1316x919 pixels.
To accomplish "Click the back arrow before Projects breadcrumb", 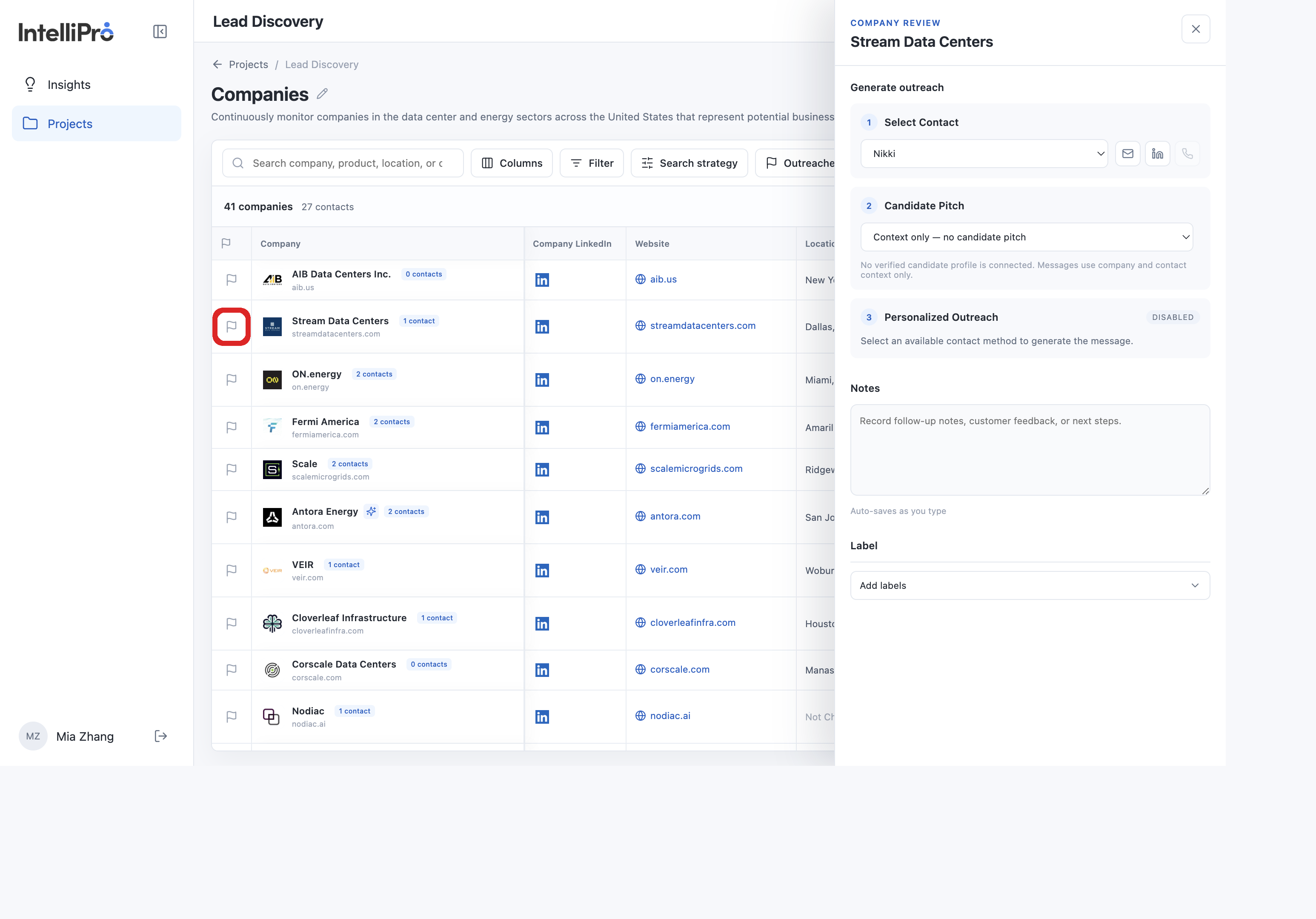I will pos(217,64).
